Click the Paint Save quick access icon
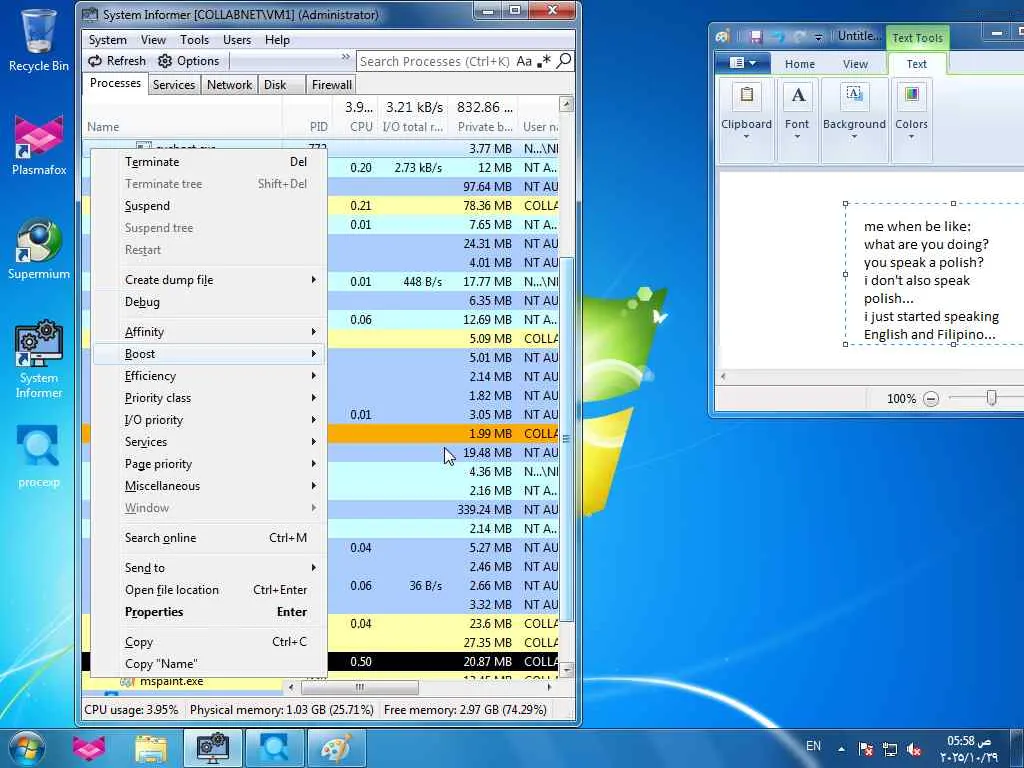This screenshot has height=768, width=1024. pyautogui.click(x=756, y=37)
